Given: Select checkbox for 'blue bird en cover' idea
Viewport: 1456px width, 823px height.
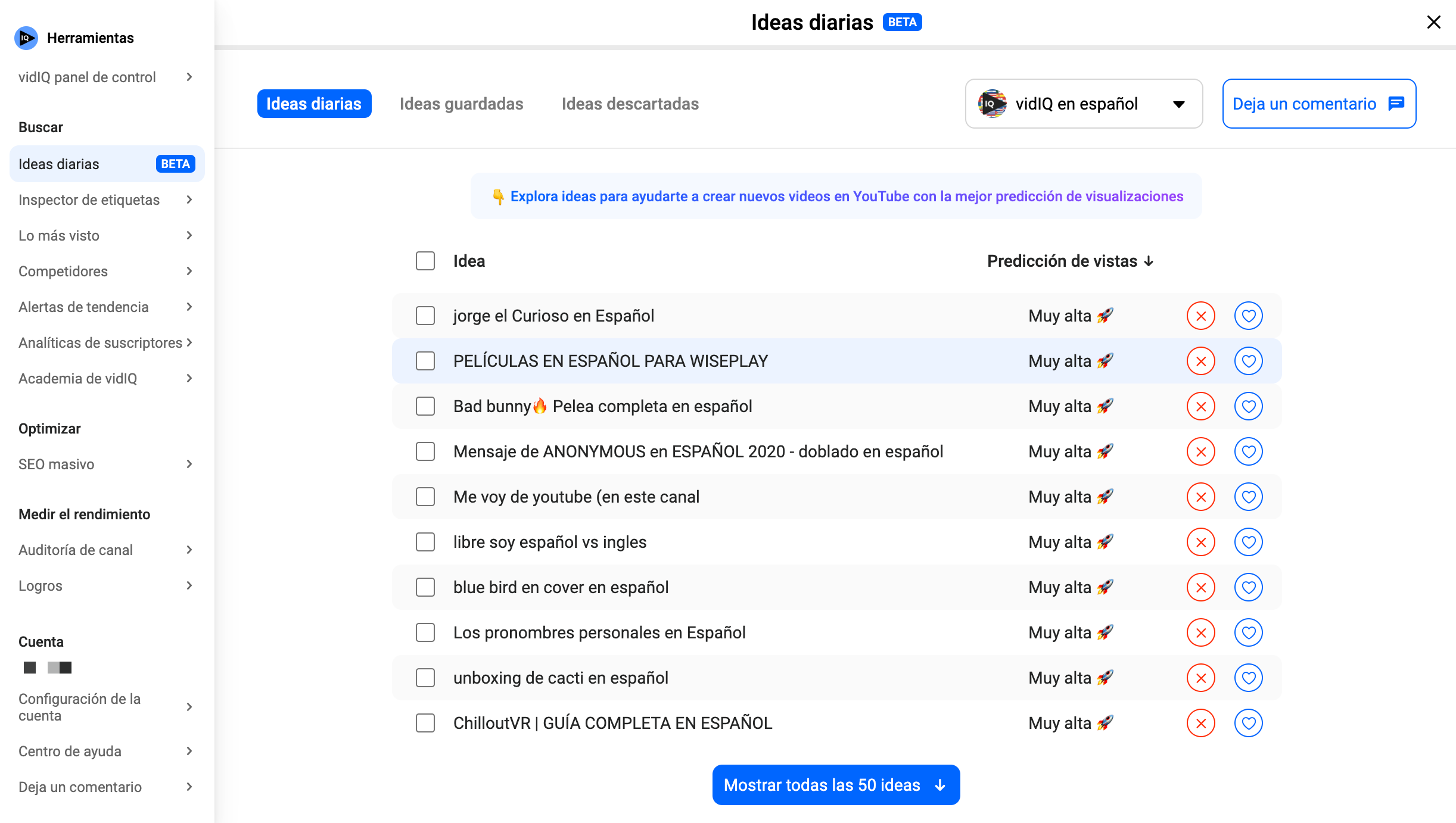Looking at the screenshot, I should [425, 587].
